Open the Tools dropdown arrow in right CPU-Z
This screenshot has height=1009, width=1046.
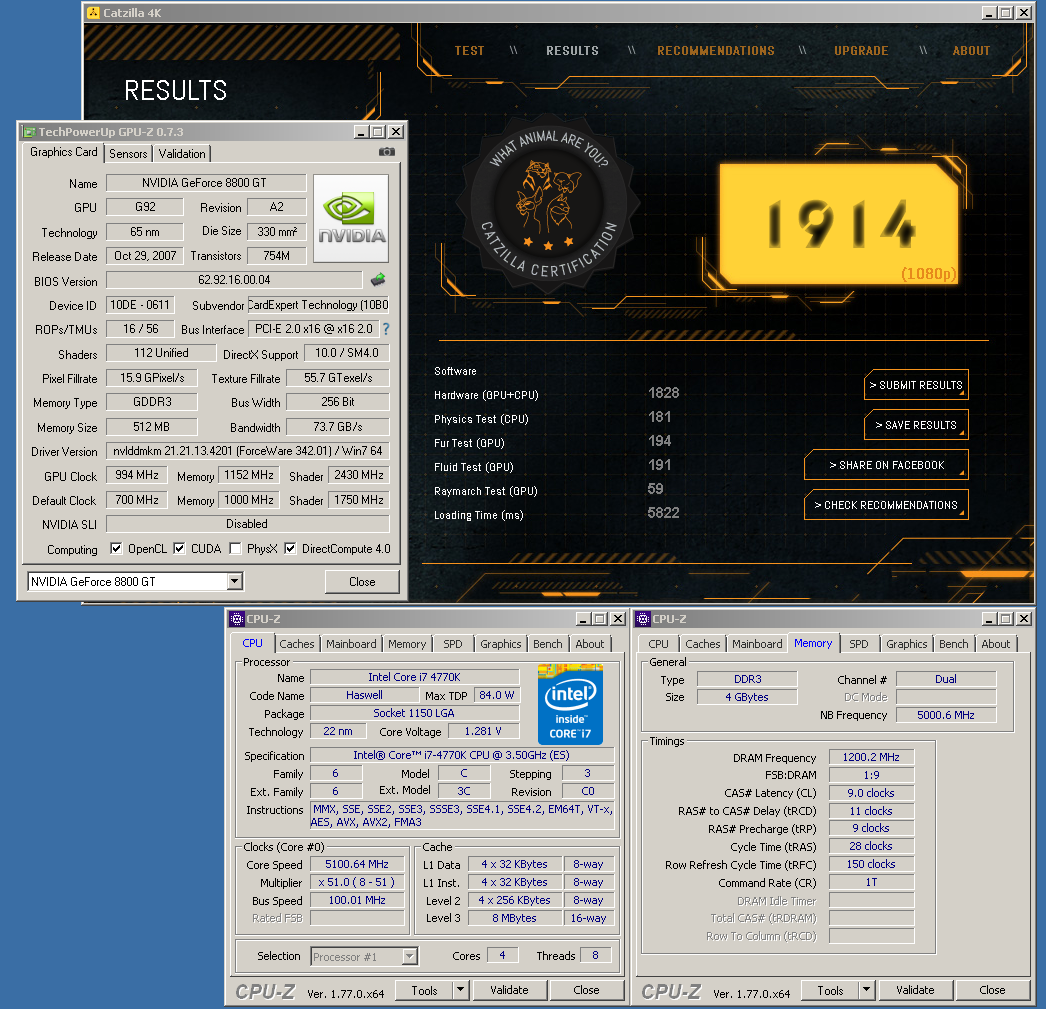coord(867,990)
